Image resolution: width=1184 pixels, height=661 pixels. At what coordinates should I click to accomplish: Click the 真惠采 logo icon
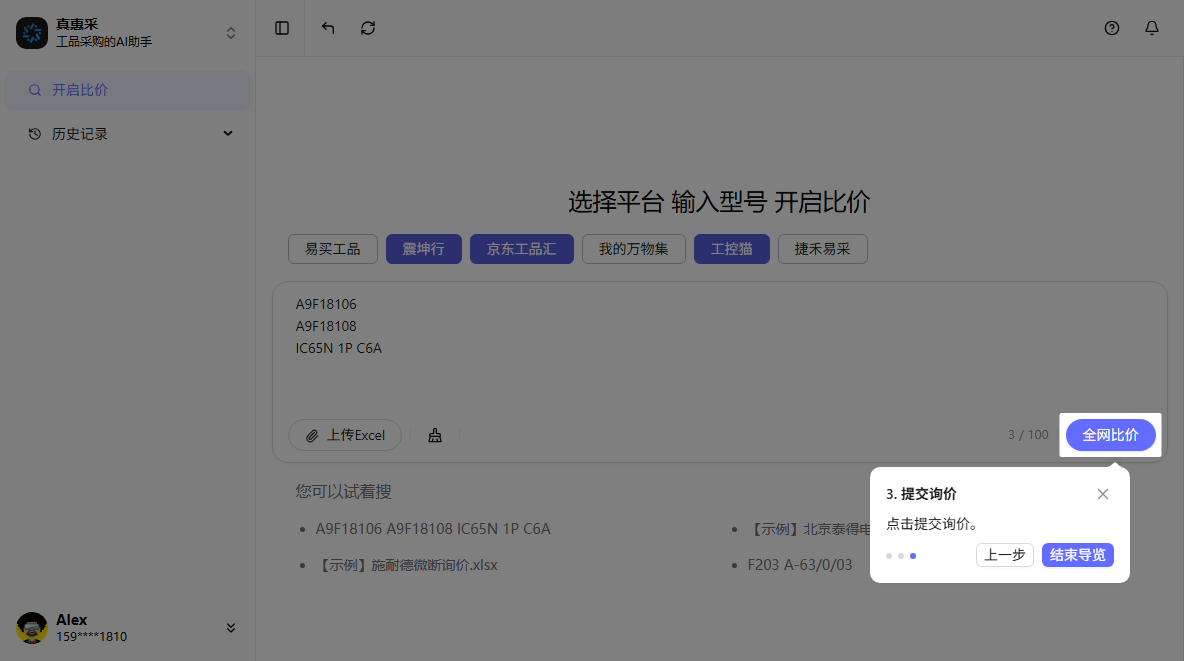point(32,32)
